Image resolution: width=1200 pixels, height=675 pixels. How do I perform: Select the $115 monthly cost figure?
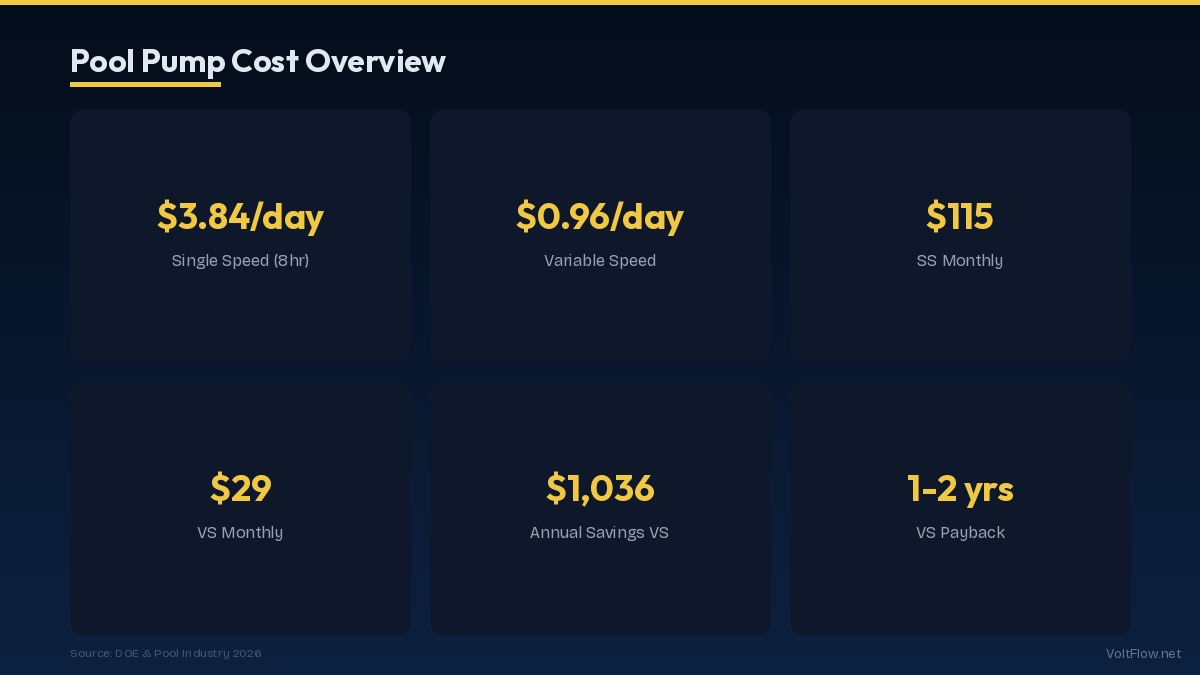click(x=960, y=216)
